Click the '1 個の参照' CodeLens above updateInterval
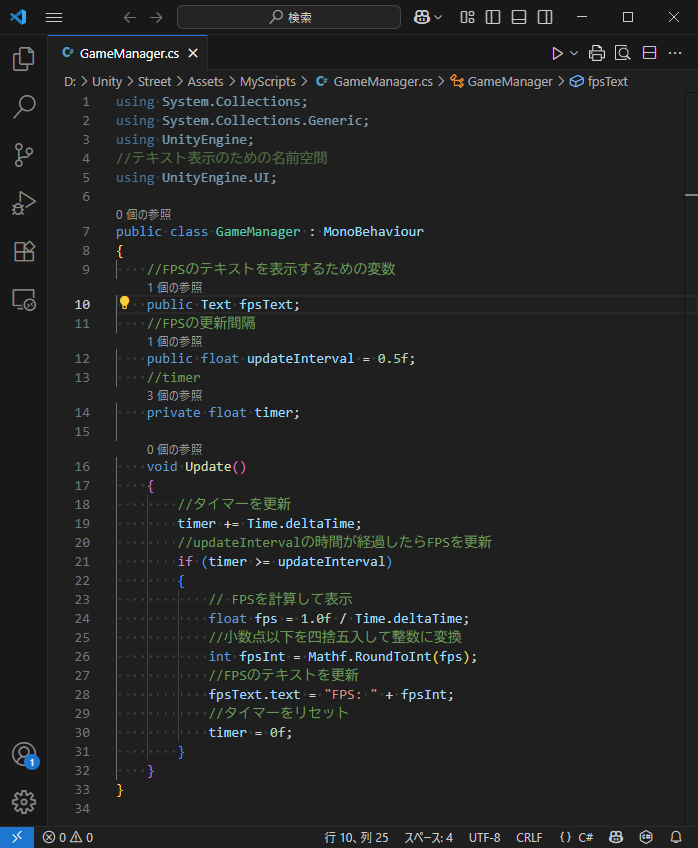Image resolution: width=698 pixels, height=848 pixels. click(174, 341)
